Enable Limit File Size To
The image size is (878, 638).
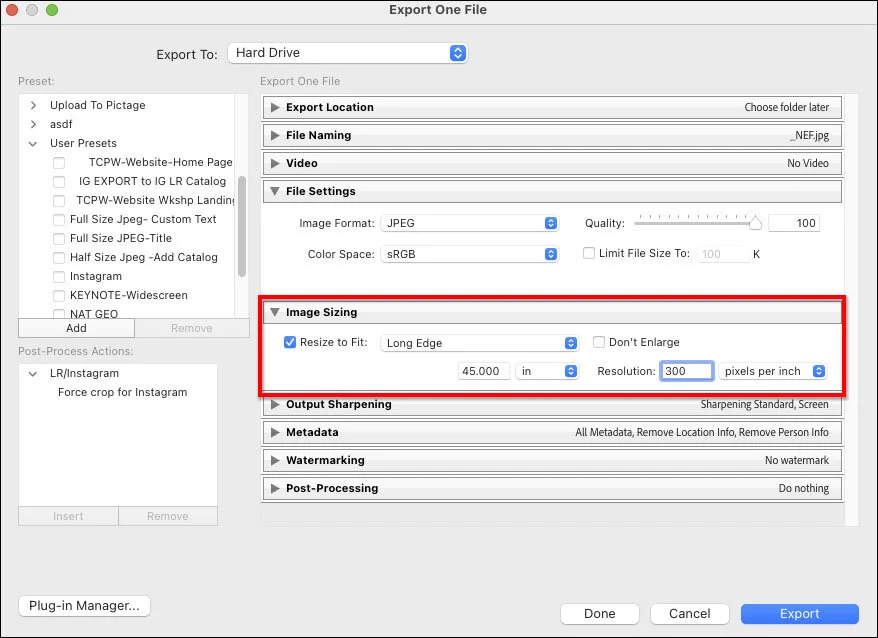(x=589, y=253)
